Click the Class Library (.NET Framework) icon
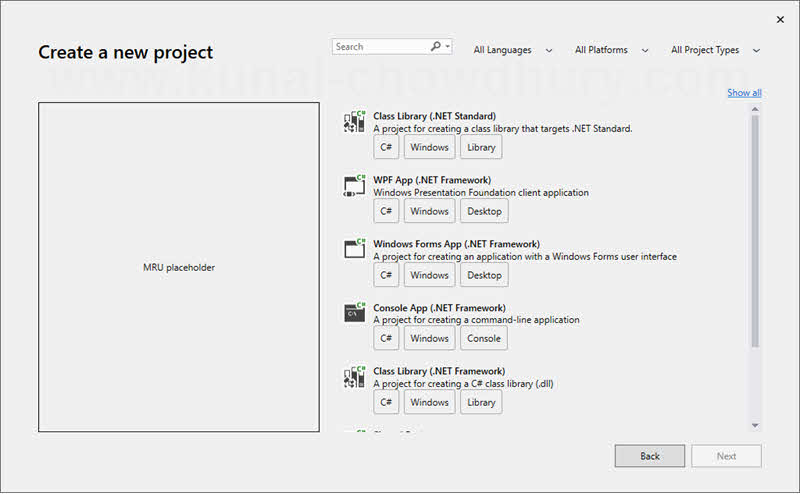This screenshot has height=494, width=800. (x=354, y=377)
